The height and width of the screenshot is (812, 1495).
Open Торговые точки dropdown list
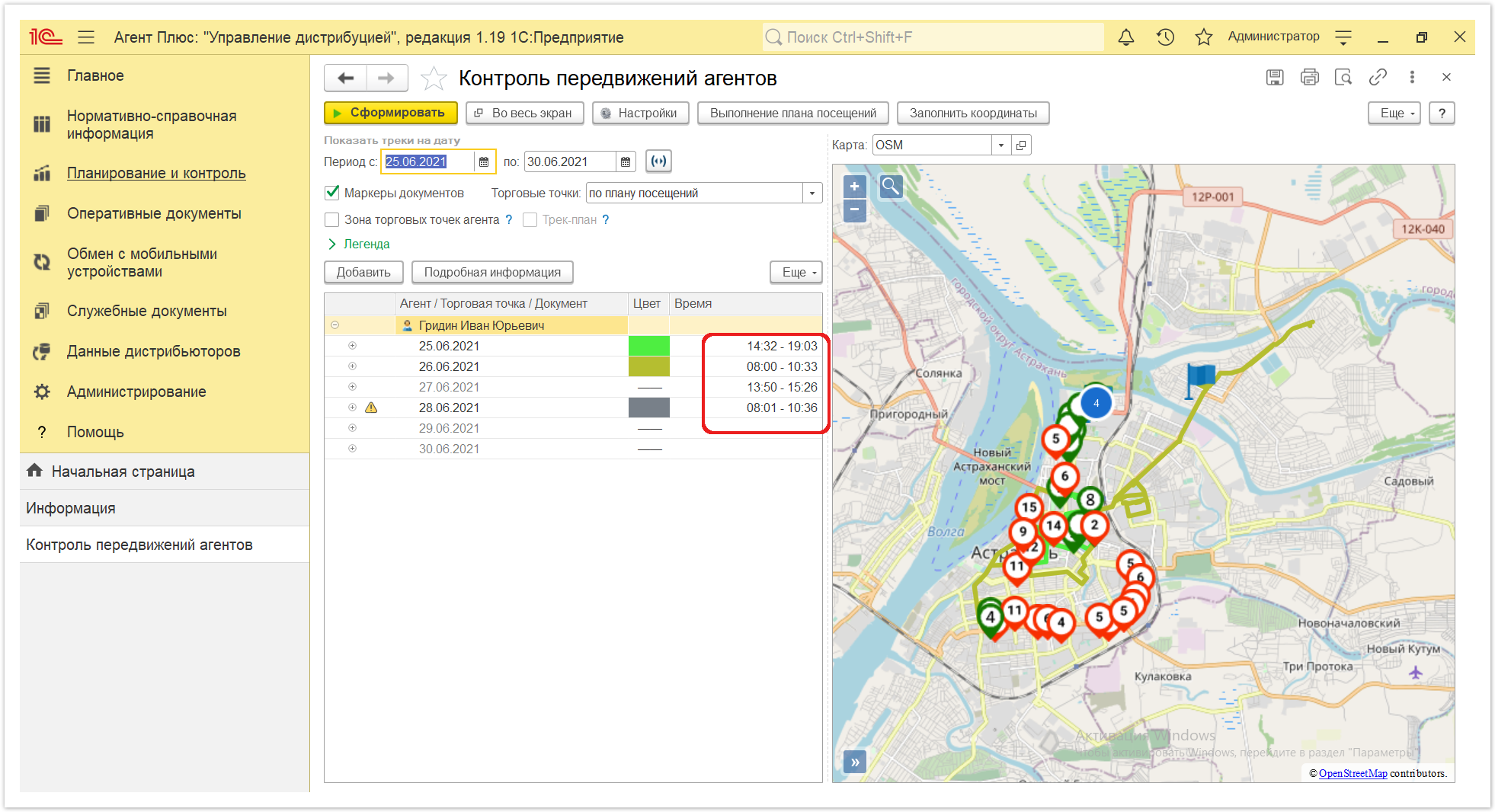click(x=812, y=193)
